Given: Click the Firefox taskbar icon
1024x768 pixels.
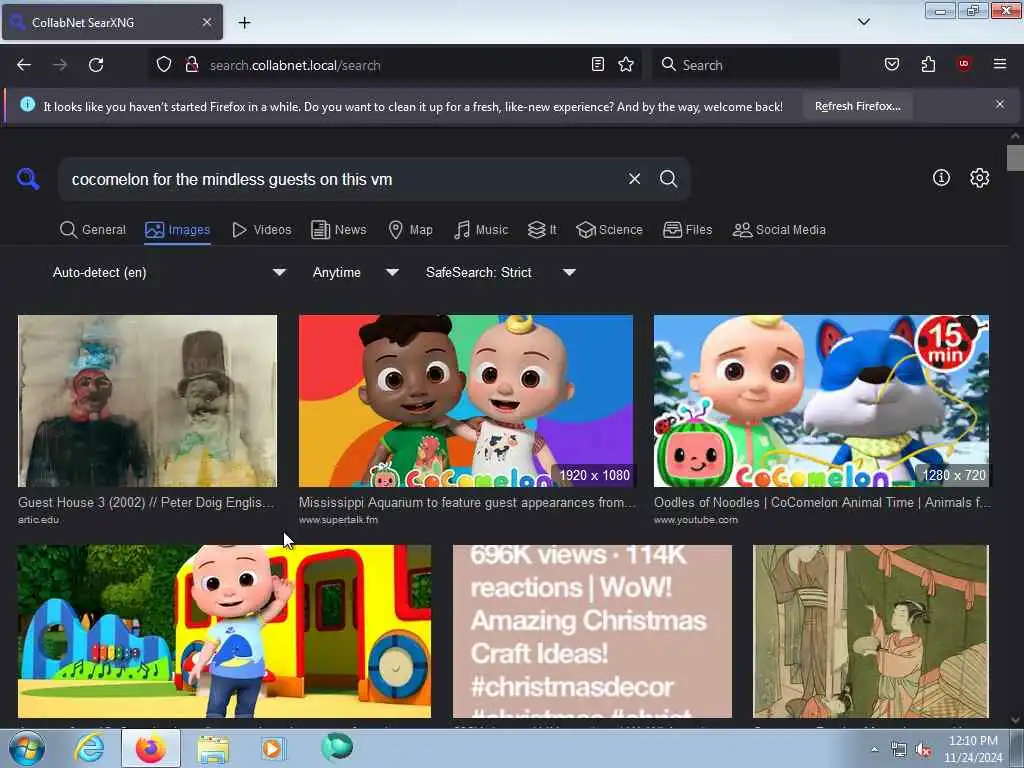Looking at the screenshot, I should click(151, 748).
